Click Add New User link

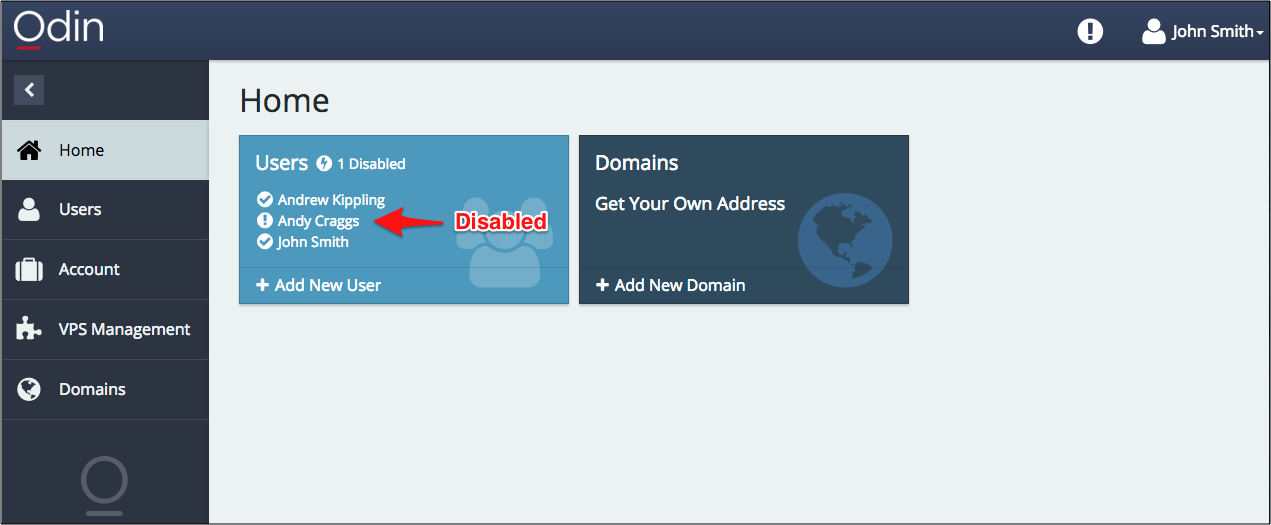[319, 285]
